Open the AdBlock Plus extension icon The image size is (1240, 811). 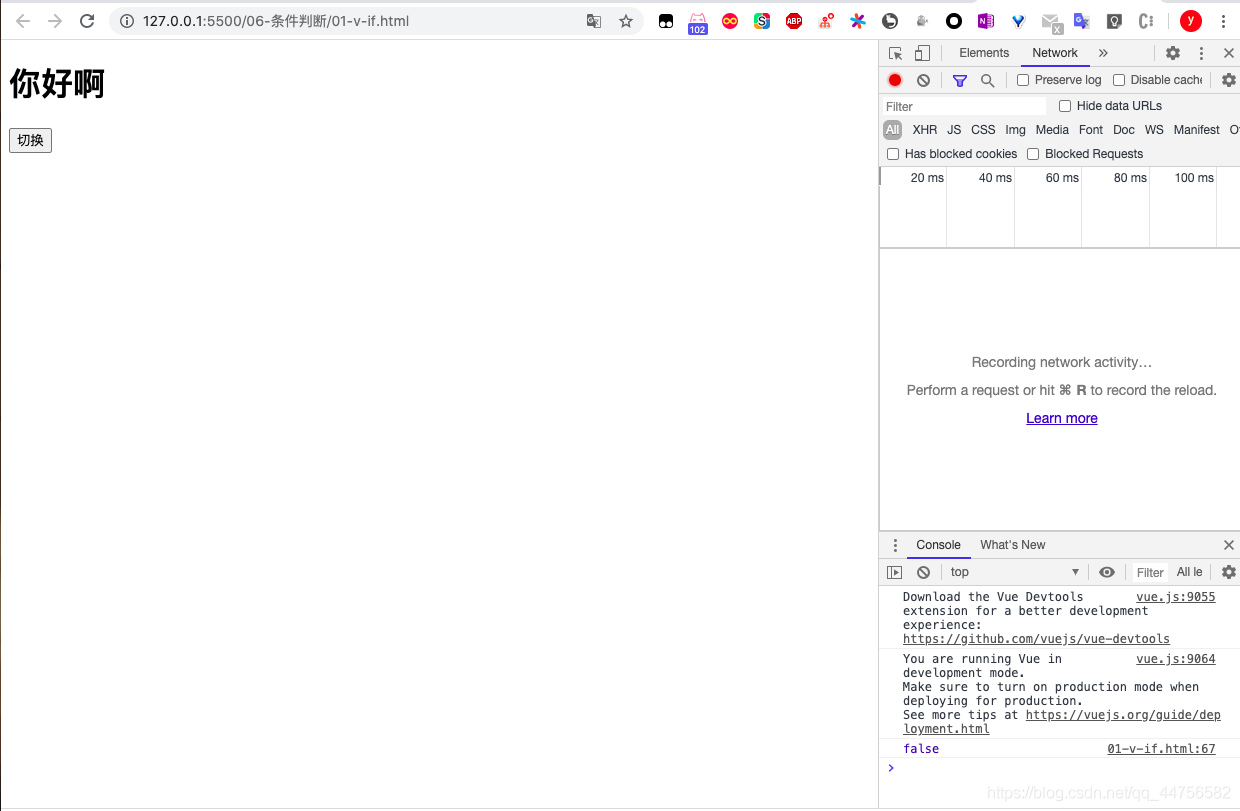794,21
